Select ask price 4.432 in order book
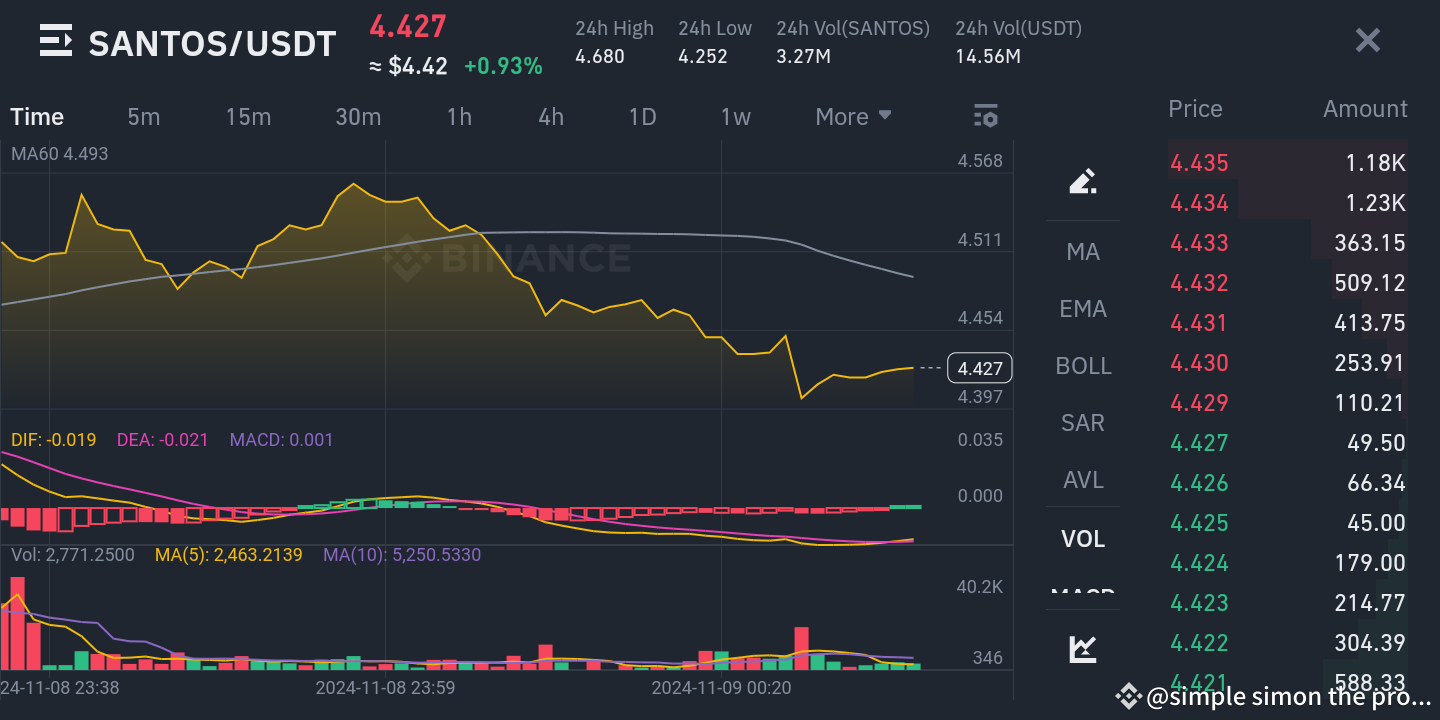1440x720 pixels. tap(1199, 283)
